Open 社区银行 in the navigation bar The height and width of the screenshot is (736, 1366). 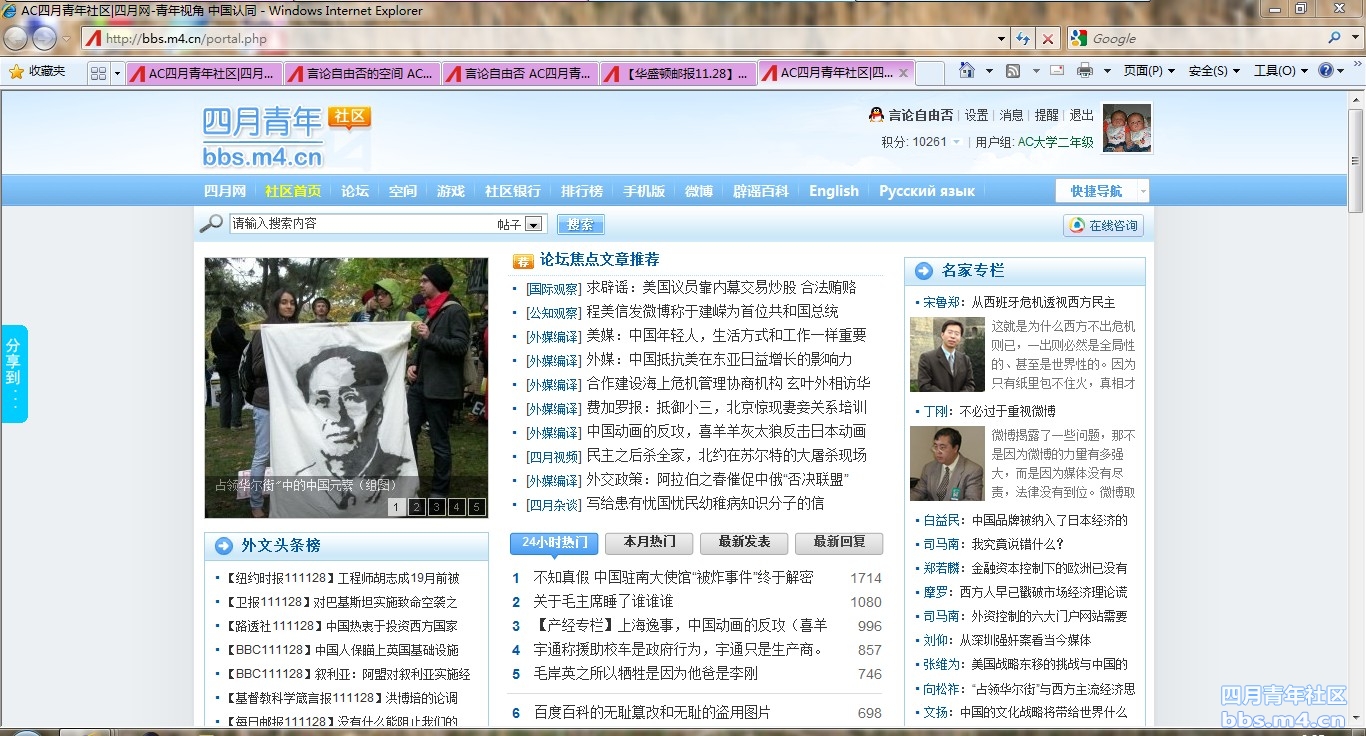[513, 191]
